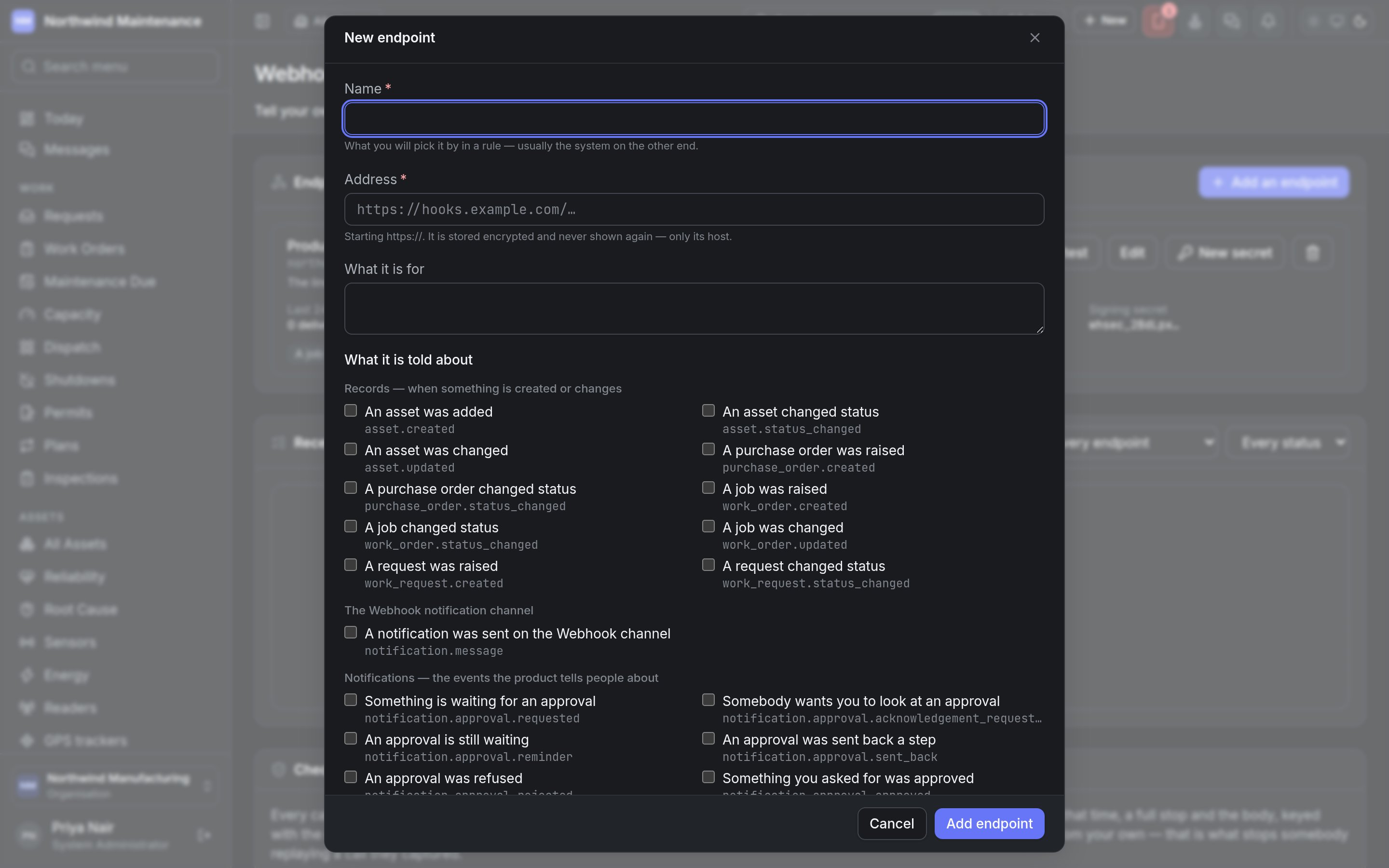1389x868 pixels.
Task: Click the 'What it is told about' heading
Action: coord(408,360)
